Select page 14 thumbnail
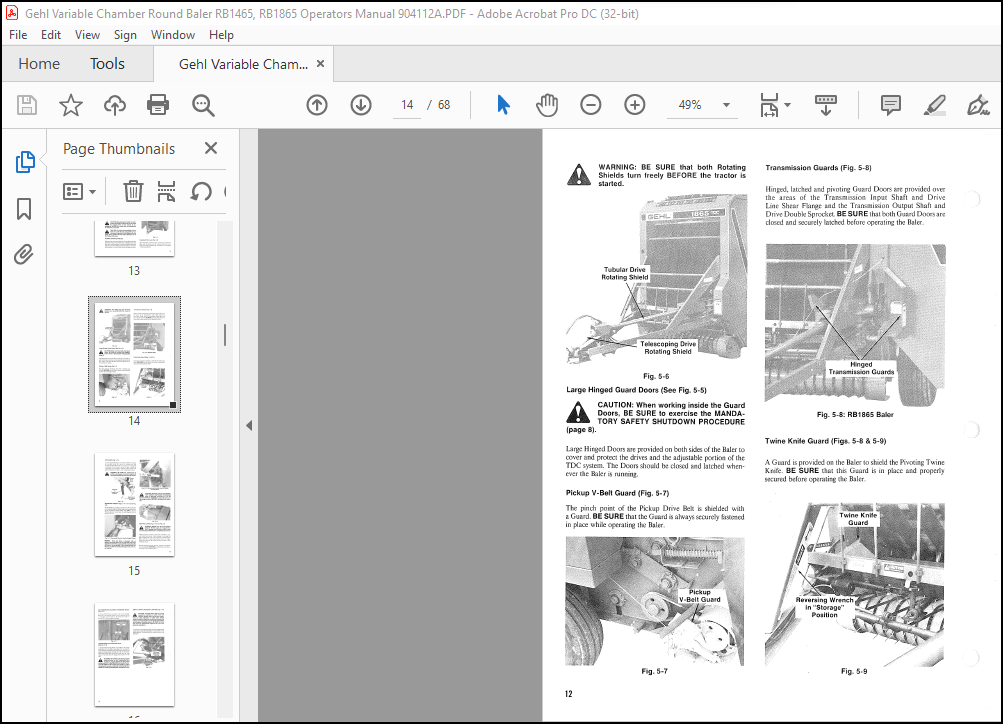The image size is (1003, 724). click(134, 354)
